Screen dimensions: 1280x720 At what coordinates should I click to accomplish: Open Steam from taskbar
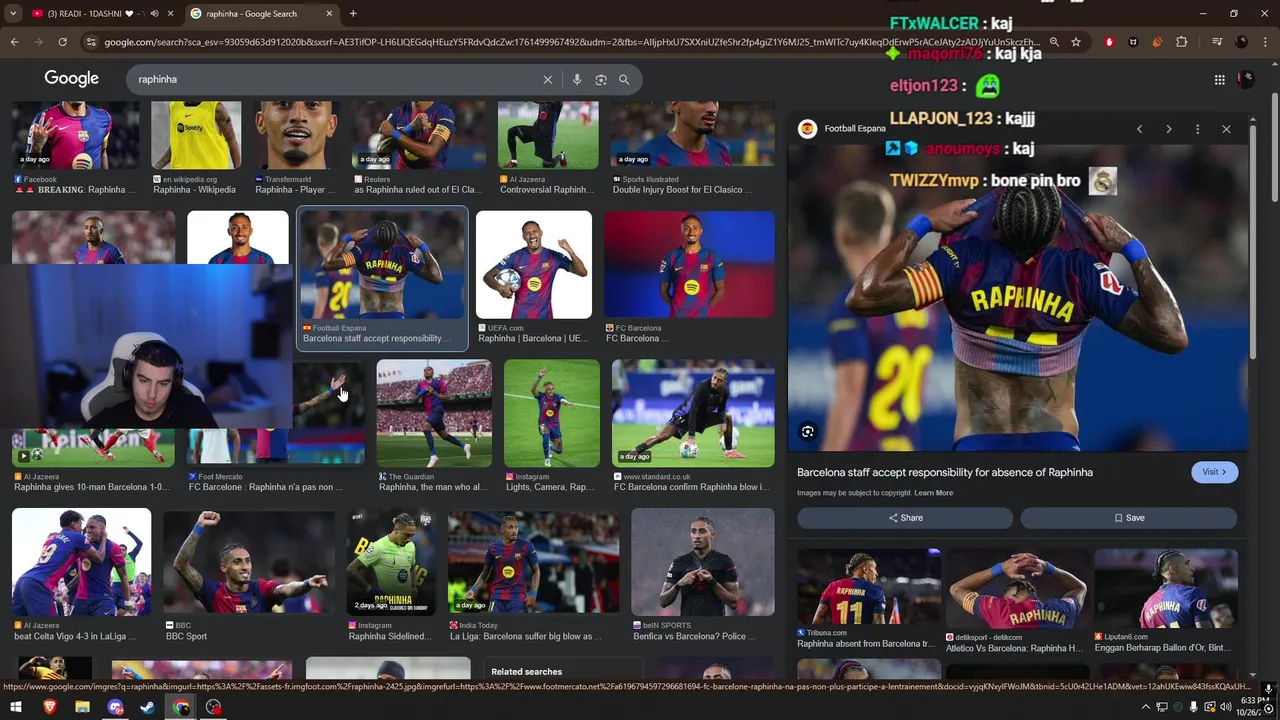(147, 707)
